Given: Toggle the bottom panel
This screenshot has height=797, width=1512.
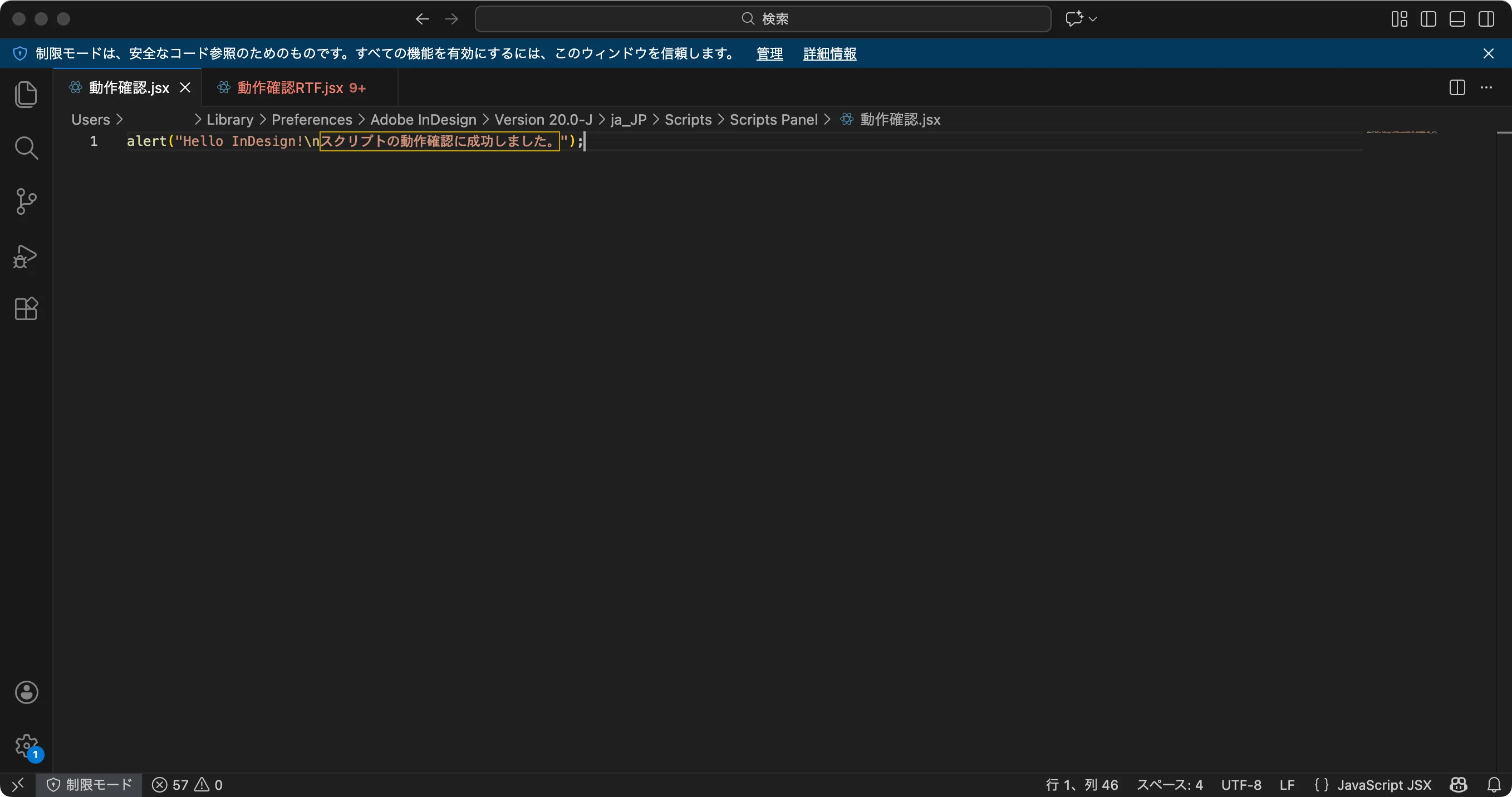Looking at the screenshot, I should 1457,19.
